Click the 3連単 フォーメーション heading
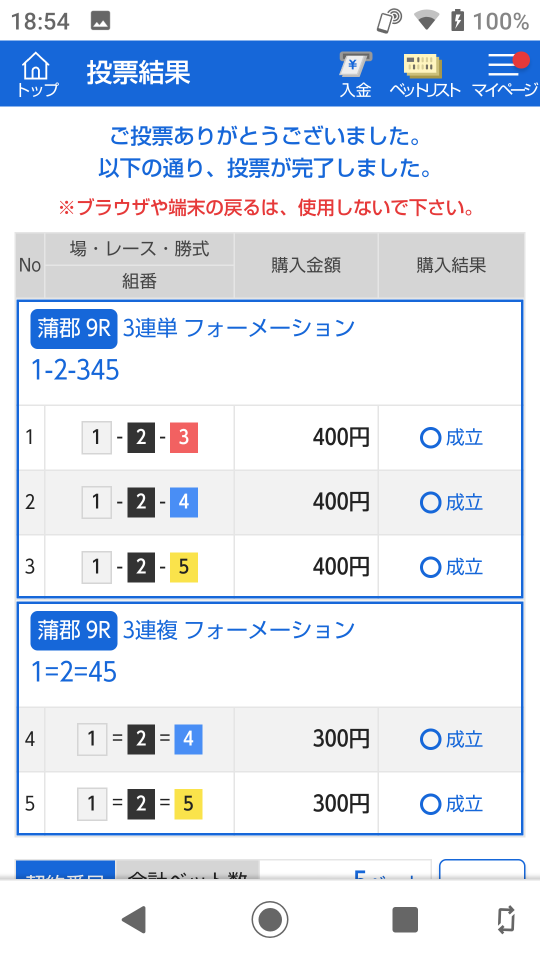The height and width of the screenshot is (960, 540). [239, 328]
